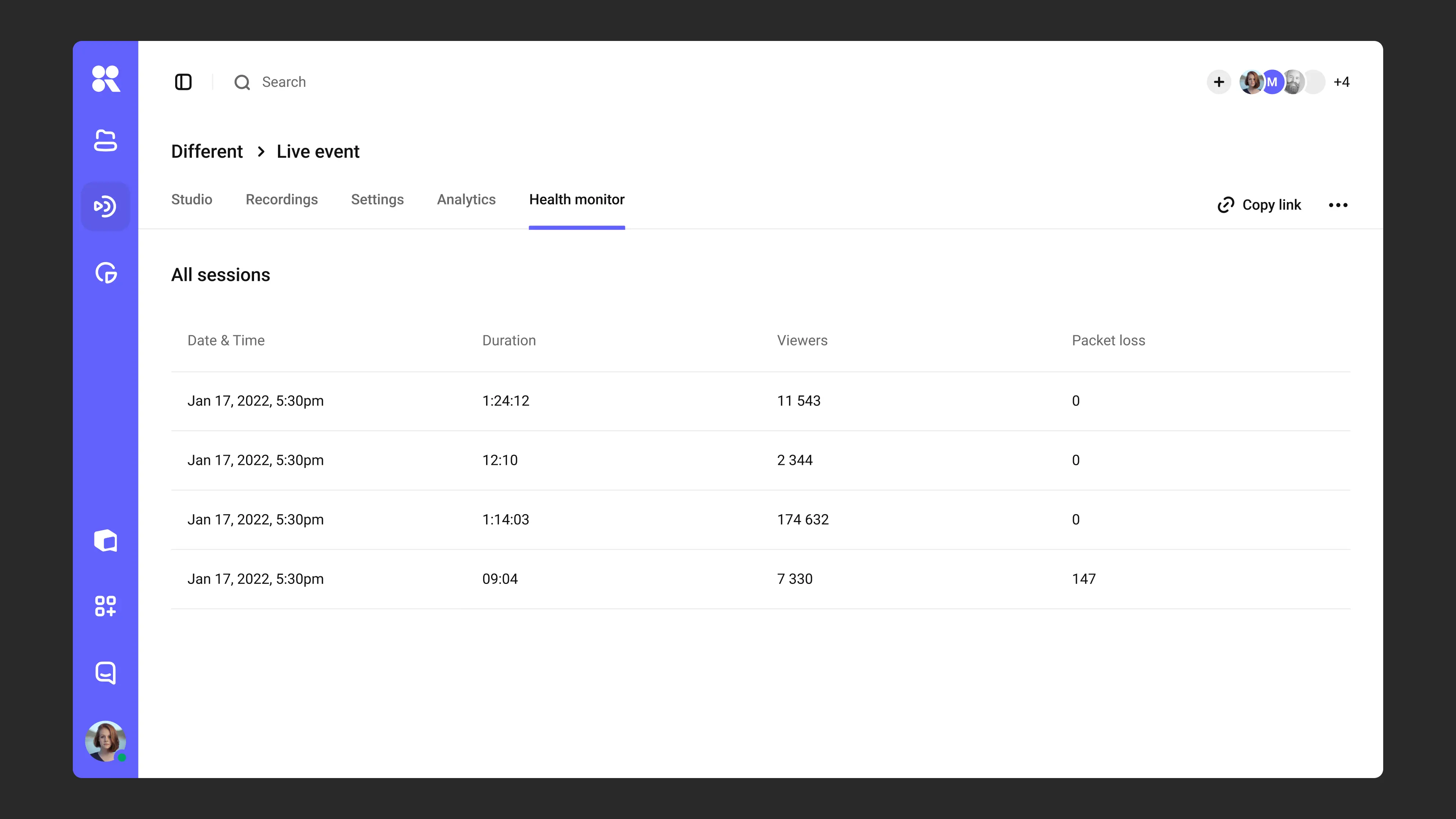1456x819 pixels.
Task: Click the 147 packet loss value
Action: coord(1084,579)
